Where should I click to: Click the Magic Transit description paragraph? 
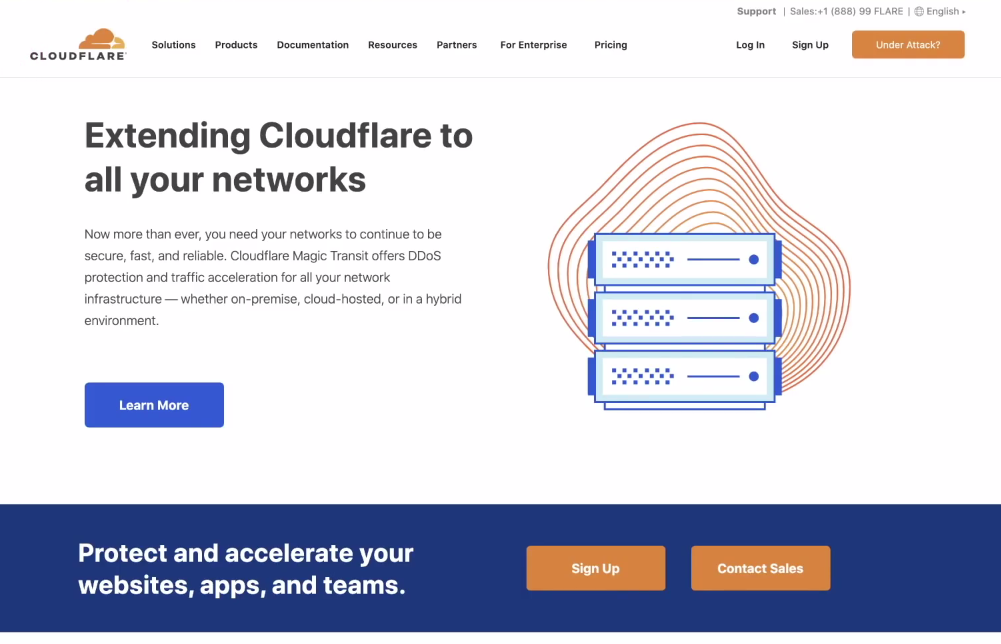[x=273, y=277]
